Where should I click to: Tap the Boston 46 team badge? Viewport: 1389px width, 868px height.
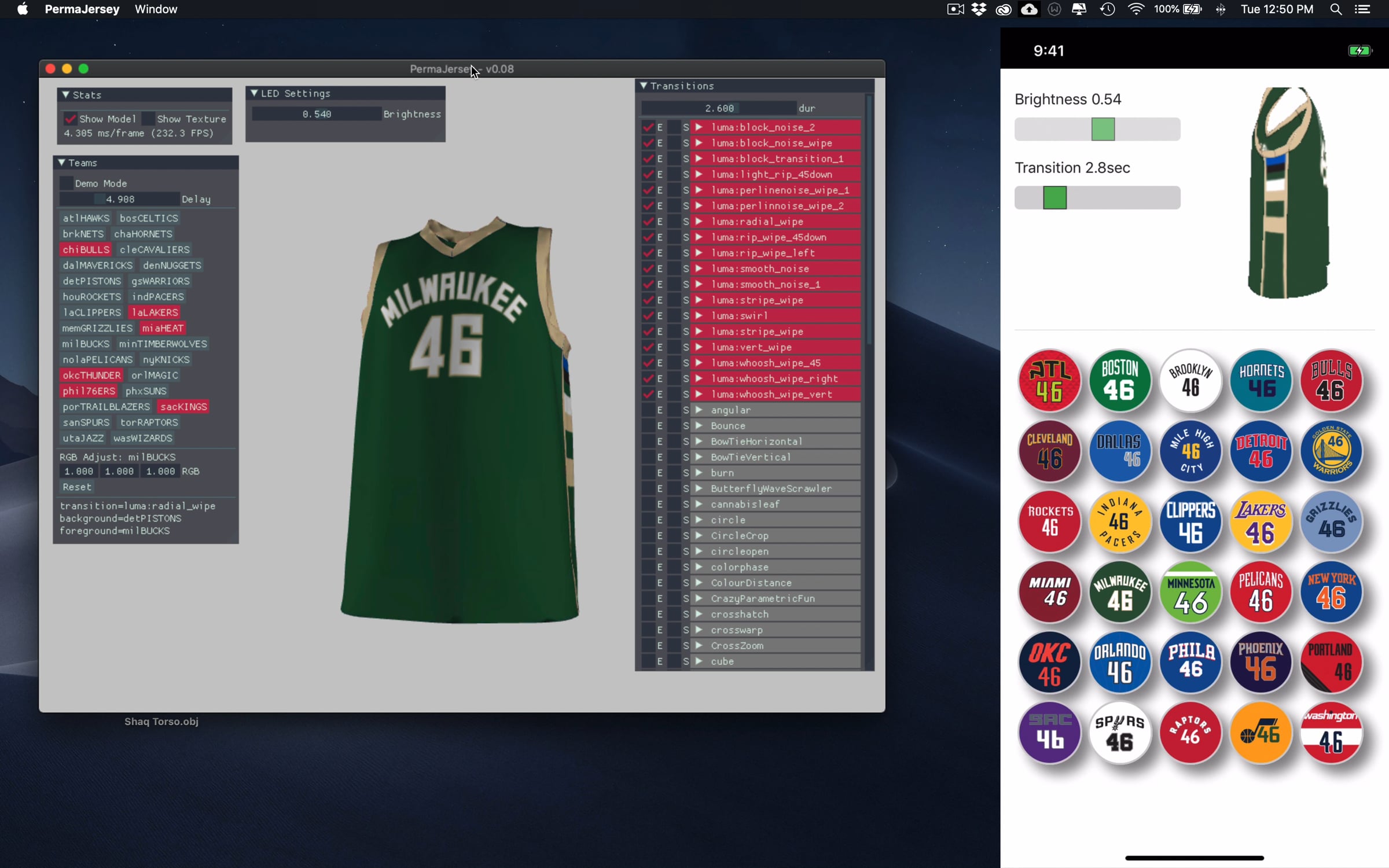tap(1120, 381)
